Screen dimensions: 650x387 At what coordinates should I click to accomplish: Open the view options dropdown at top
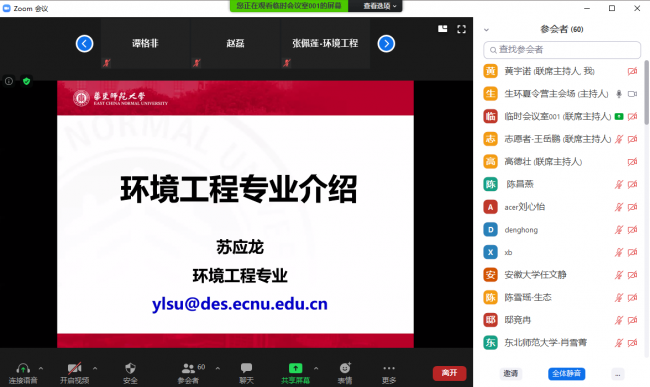pos(380,6)
